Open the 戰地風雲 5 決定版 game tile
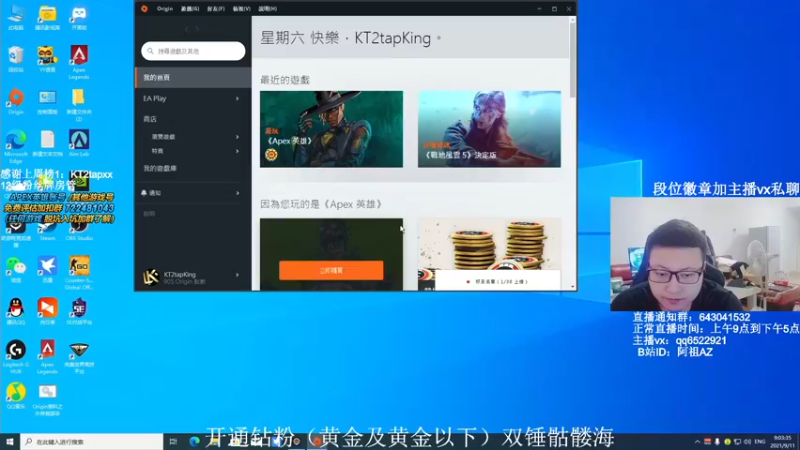 (489, 129)
